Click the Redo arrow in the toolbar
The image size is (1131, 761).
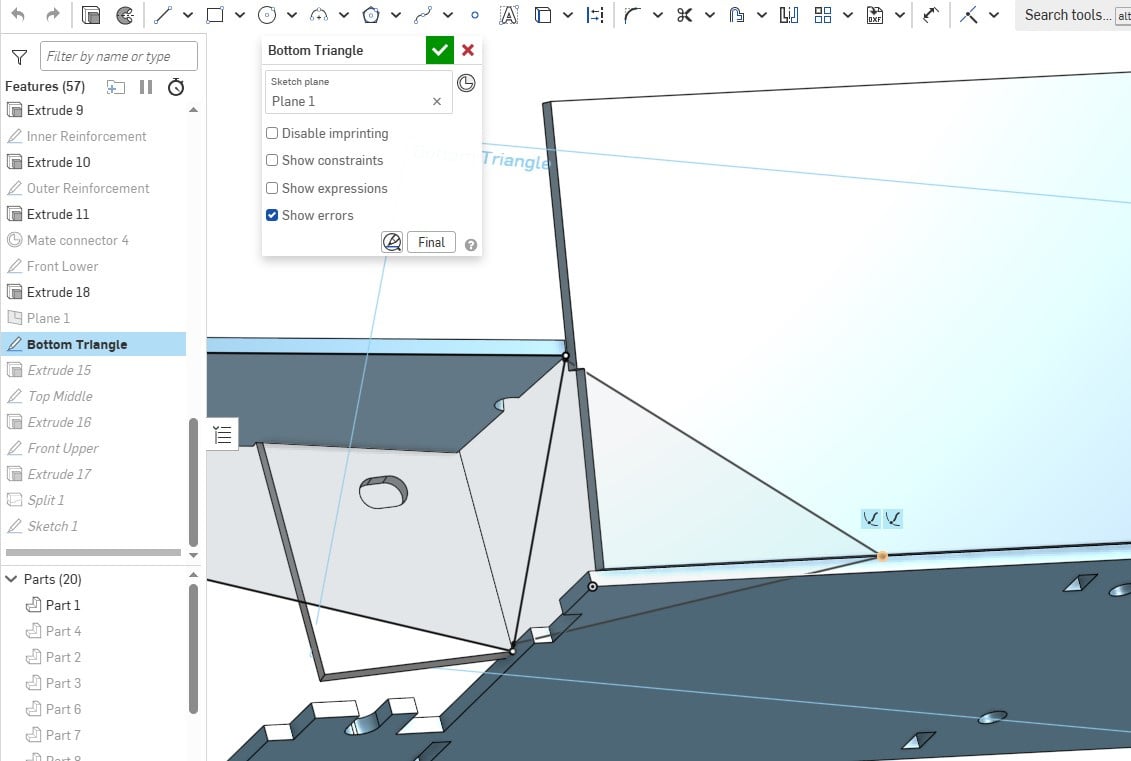(52, 14)
